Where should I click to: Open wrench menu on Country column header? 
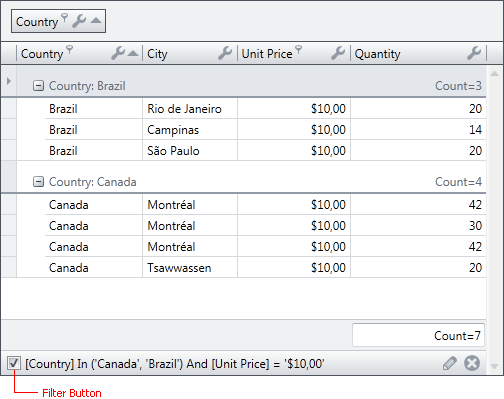tap(118, 53)
